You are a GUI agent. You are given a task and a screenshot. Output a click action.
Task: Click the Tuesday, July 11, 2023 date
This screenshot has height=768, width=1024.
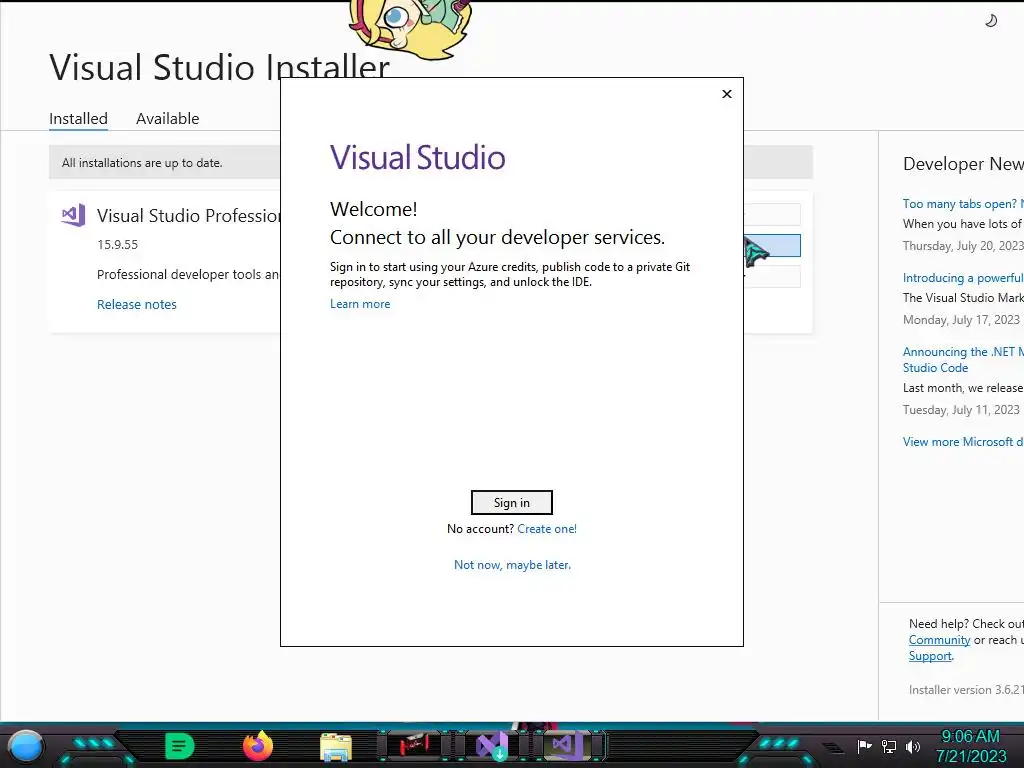tap(961, 409)
